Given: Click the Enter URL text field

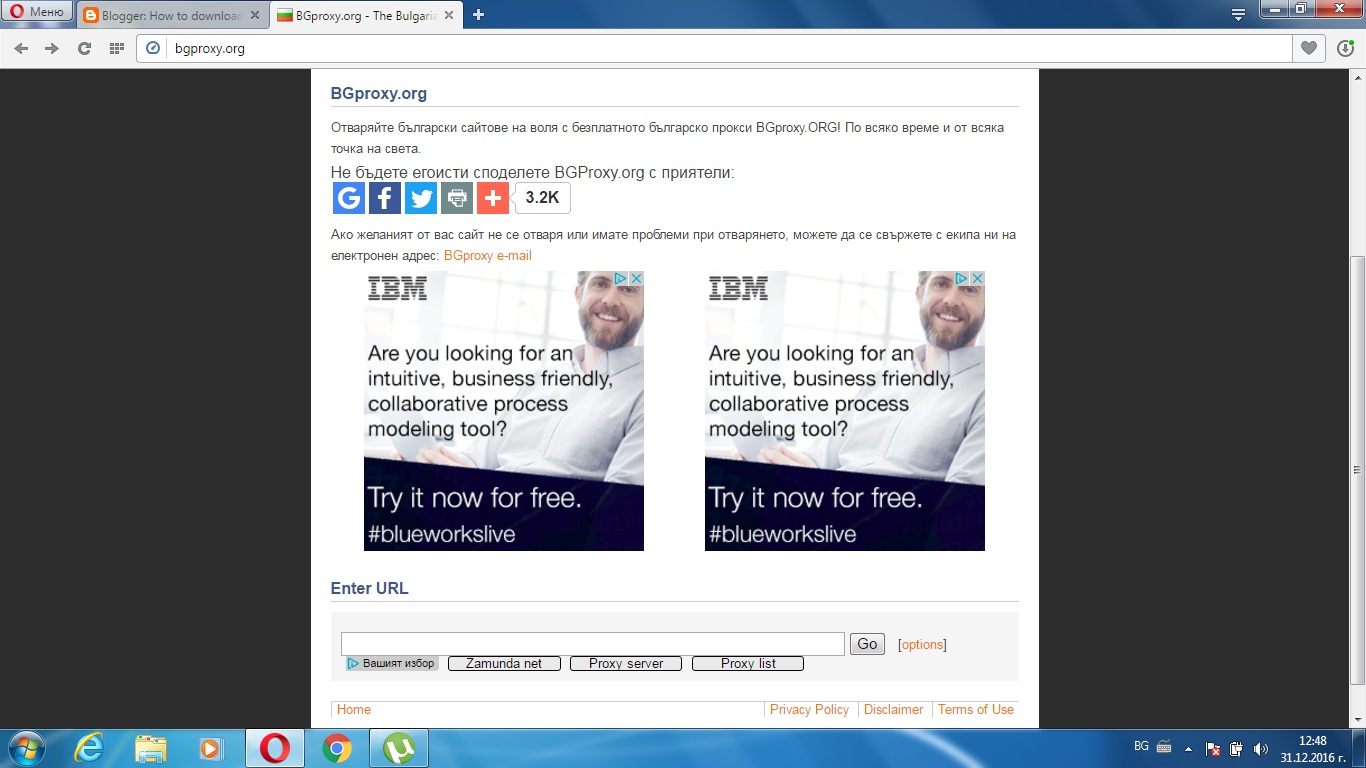Looking at the screenshot, I should 593,644.
